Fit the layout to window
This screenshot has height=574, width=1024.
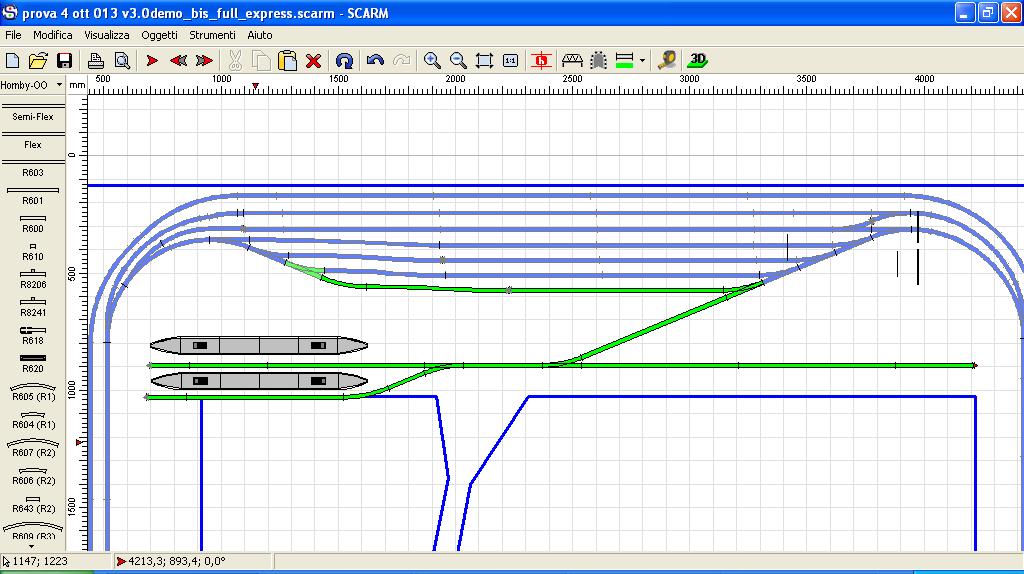pos(484,61)
